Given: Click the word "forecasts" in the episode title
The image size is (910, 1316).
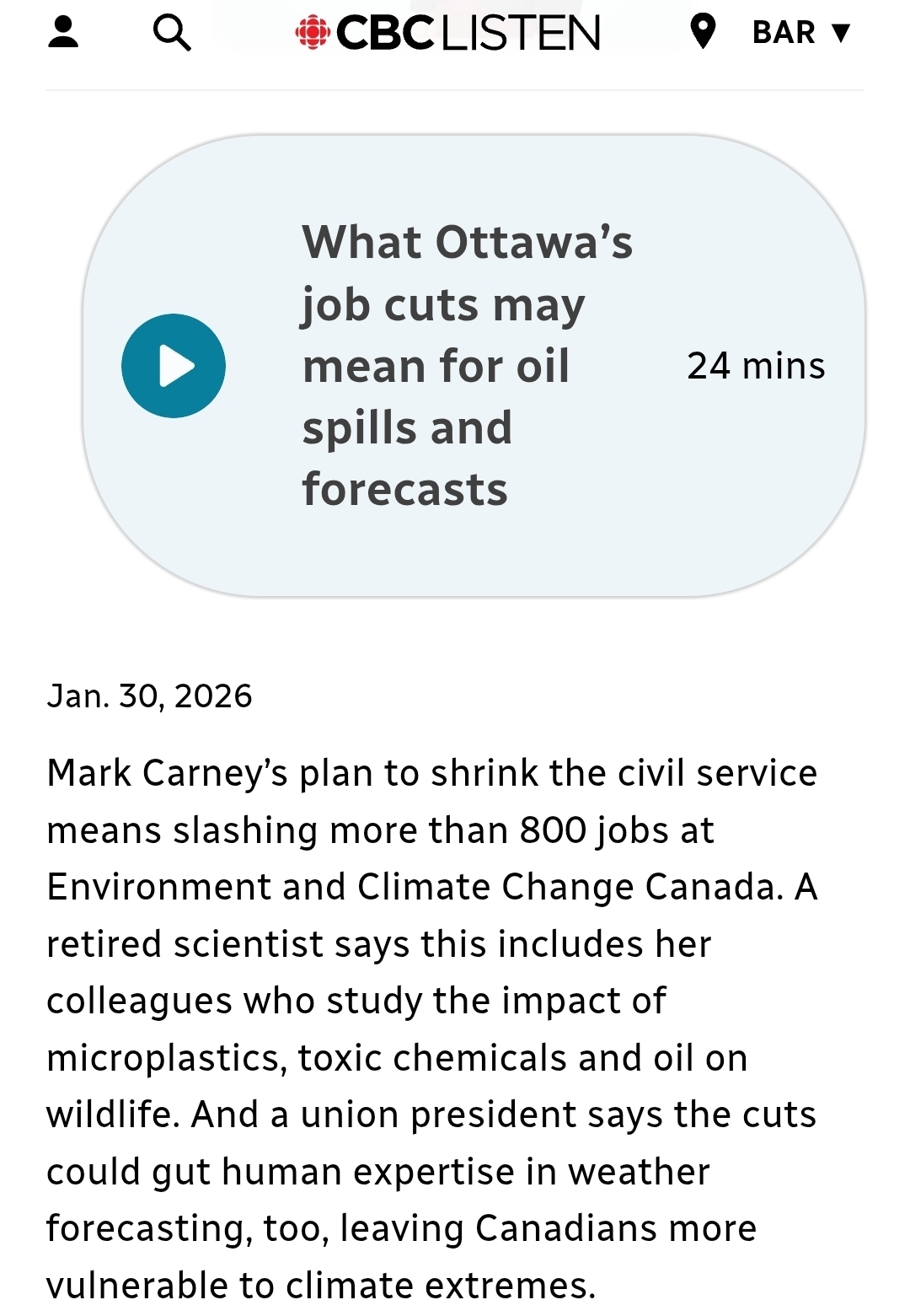Looking at the screenshot, I should point(404,490).
